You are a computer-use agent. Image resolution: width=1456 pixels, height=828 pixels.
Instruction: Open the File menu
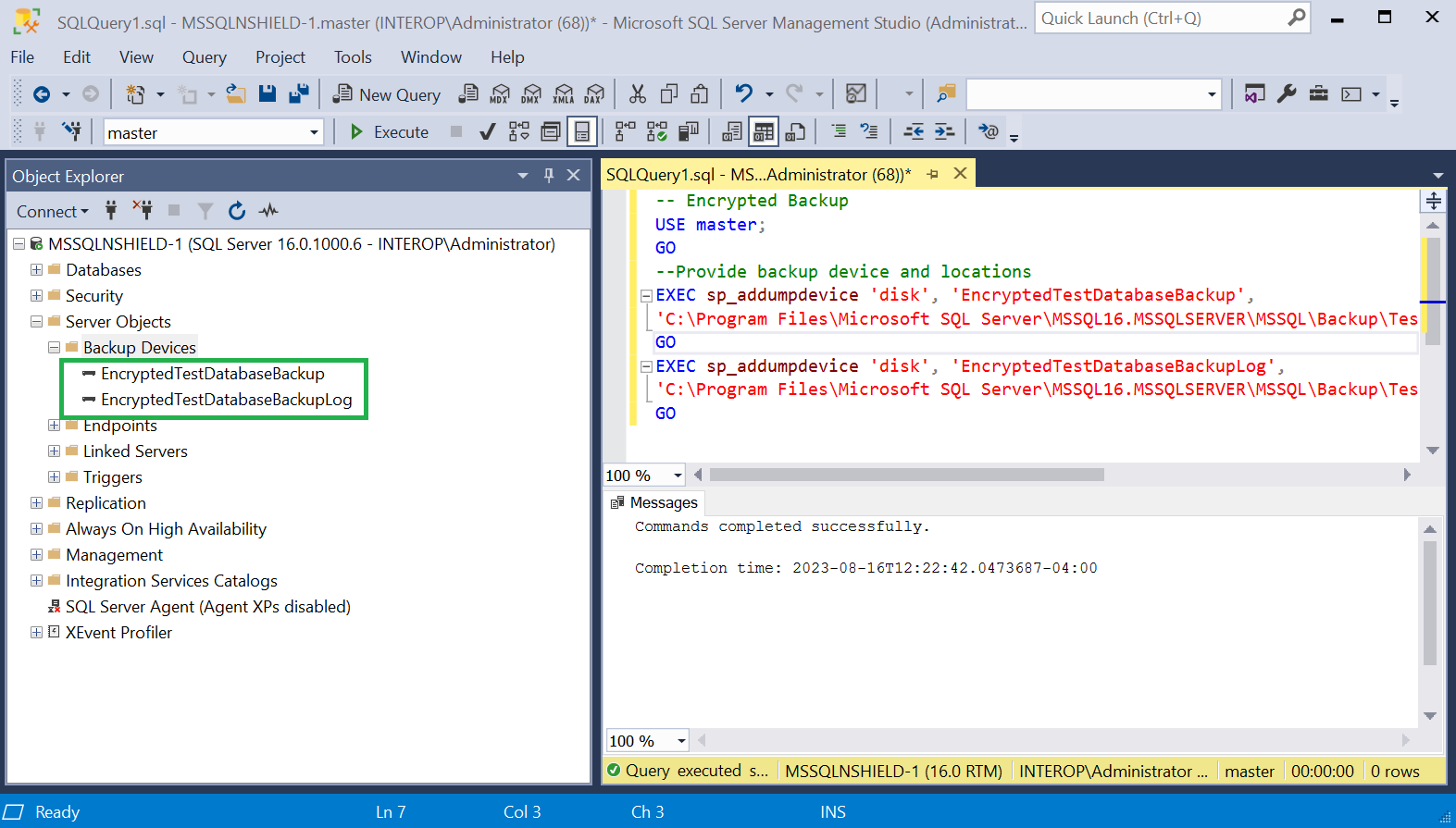(22, 57)
